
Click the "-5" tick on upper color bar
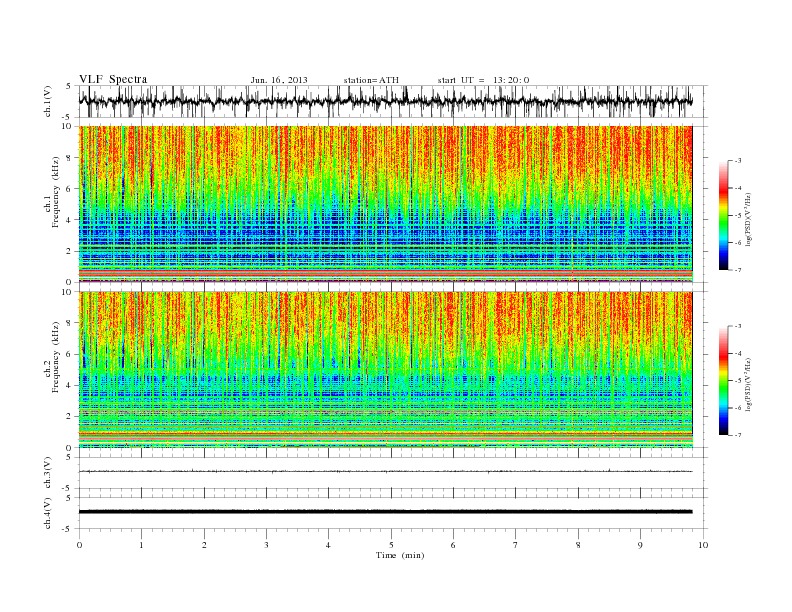pyautogui.click(x=738, y=216)
